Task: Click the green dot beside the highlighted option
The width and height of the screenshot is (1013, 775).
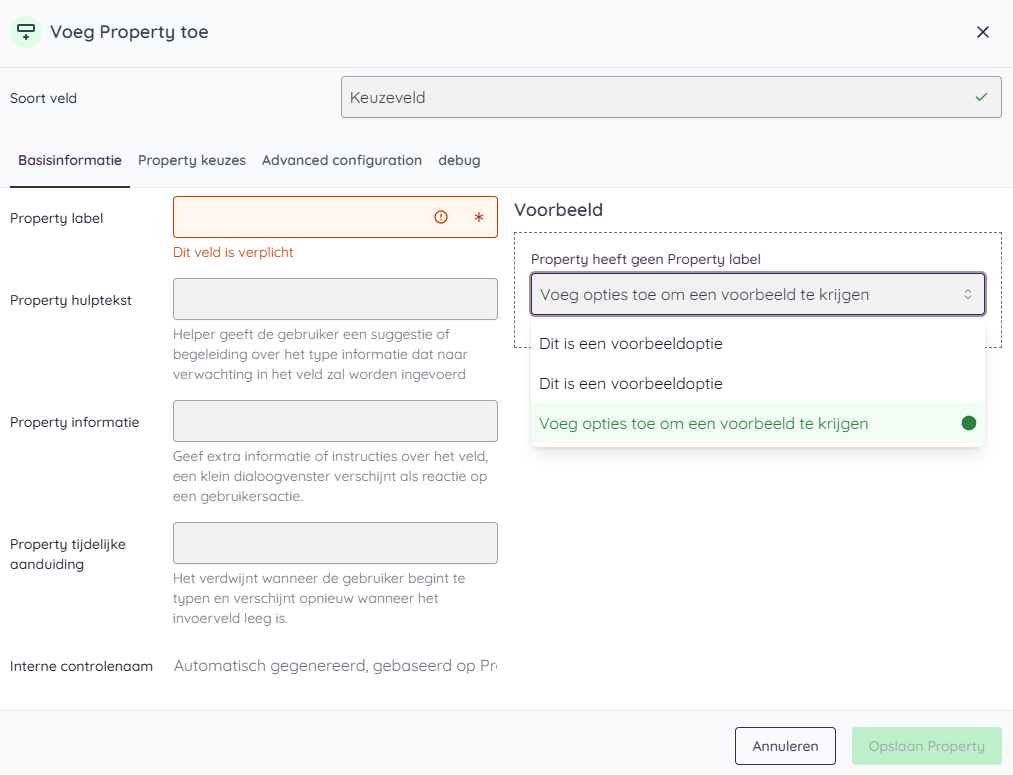Action: [968, 423]
